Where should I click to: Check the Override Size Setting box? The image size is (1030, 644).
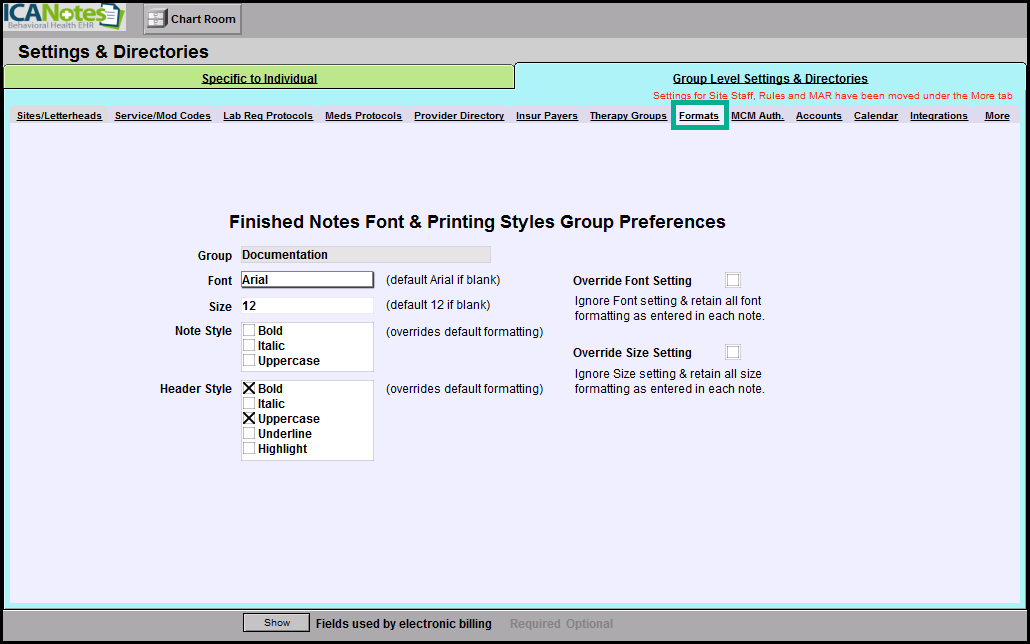733,352
